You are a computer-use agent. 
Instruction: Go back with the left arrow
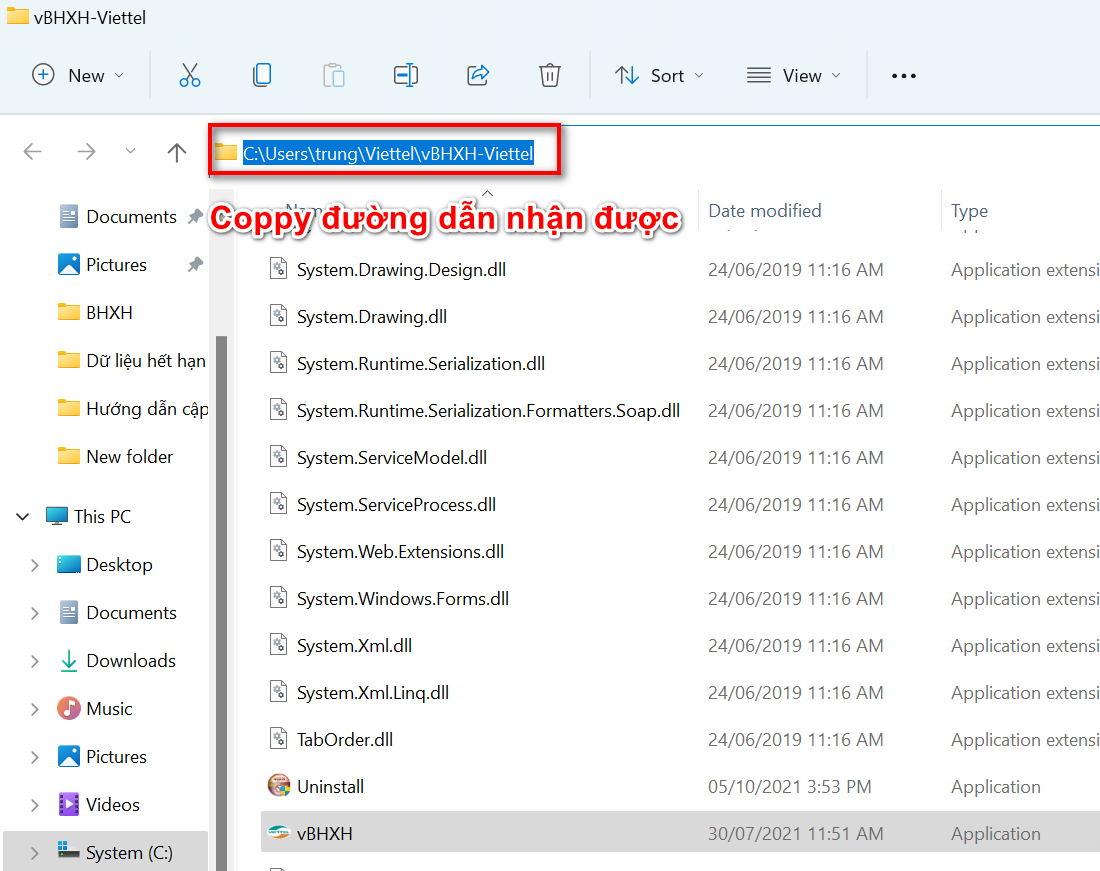32,151
